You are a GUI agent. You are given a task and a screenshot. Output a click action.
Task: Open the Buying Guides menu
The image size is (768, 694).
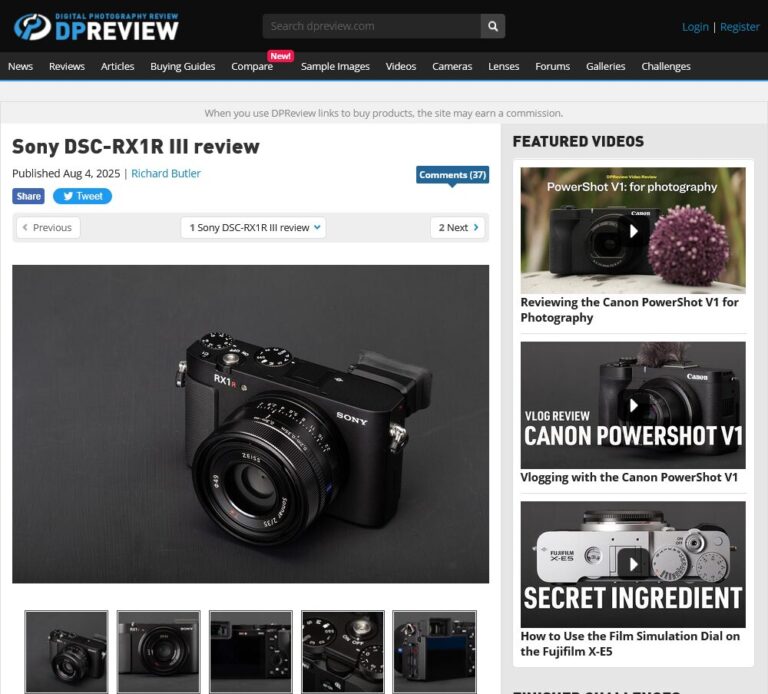pyautogui.click(x=182, y=67)
